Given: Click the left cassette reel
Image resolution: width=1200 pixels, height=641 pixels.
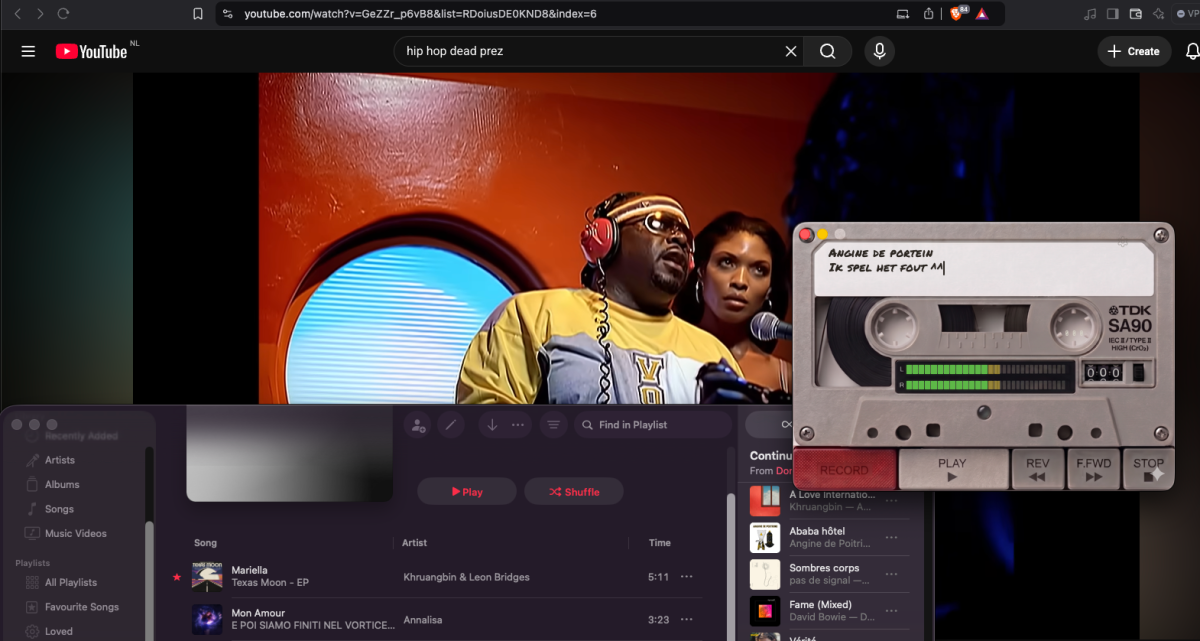Looking at the screenshot, I should tap(891, 326).
